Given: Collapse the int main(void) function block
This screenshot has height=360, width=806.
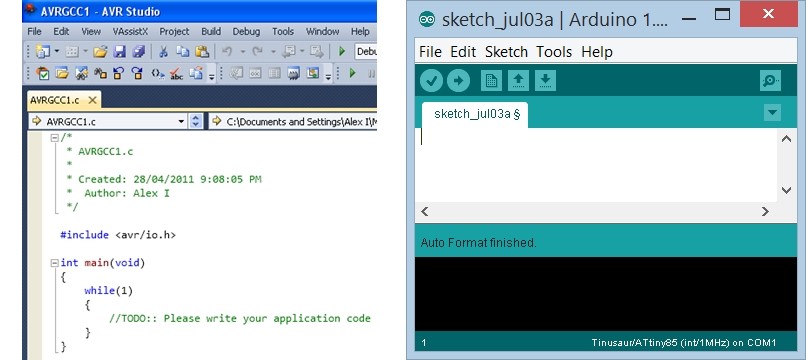Looking at the screenshot, I should (x=54, y=263).
